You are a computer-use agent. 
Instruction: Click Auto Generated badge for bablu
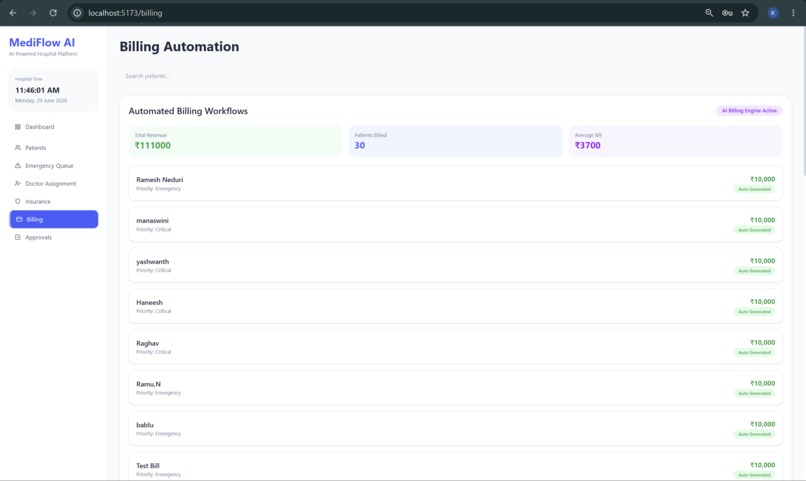(x=754, y=434)
